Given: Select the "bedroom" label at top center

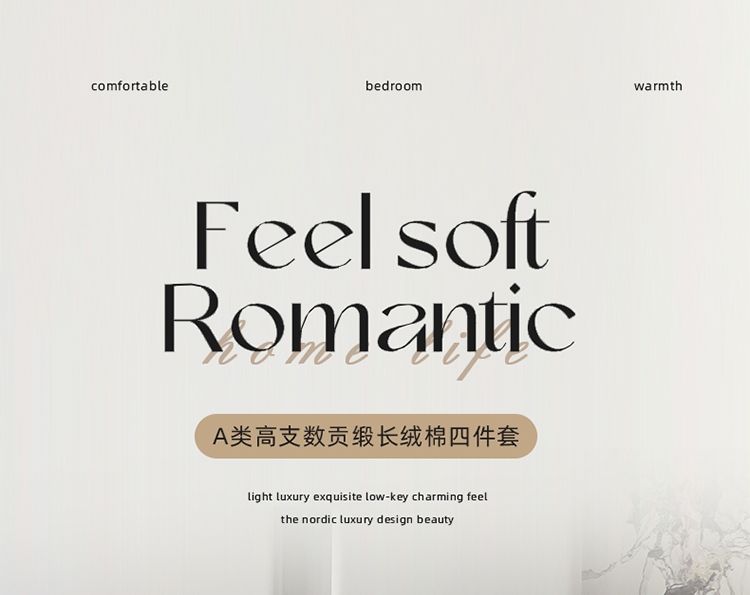Looking at the screenshot, I should (x=394, y=86).
